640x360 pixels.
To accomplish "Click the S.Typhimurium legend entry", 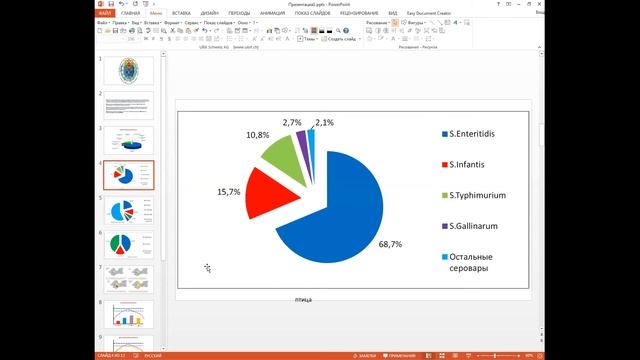I will 474,196.
